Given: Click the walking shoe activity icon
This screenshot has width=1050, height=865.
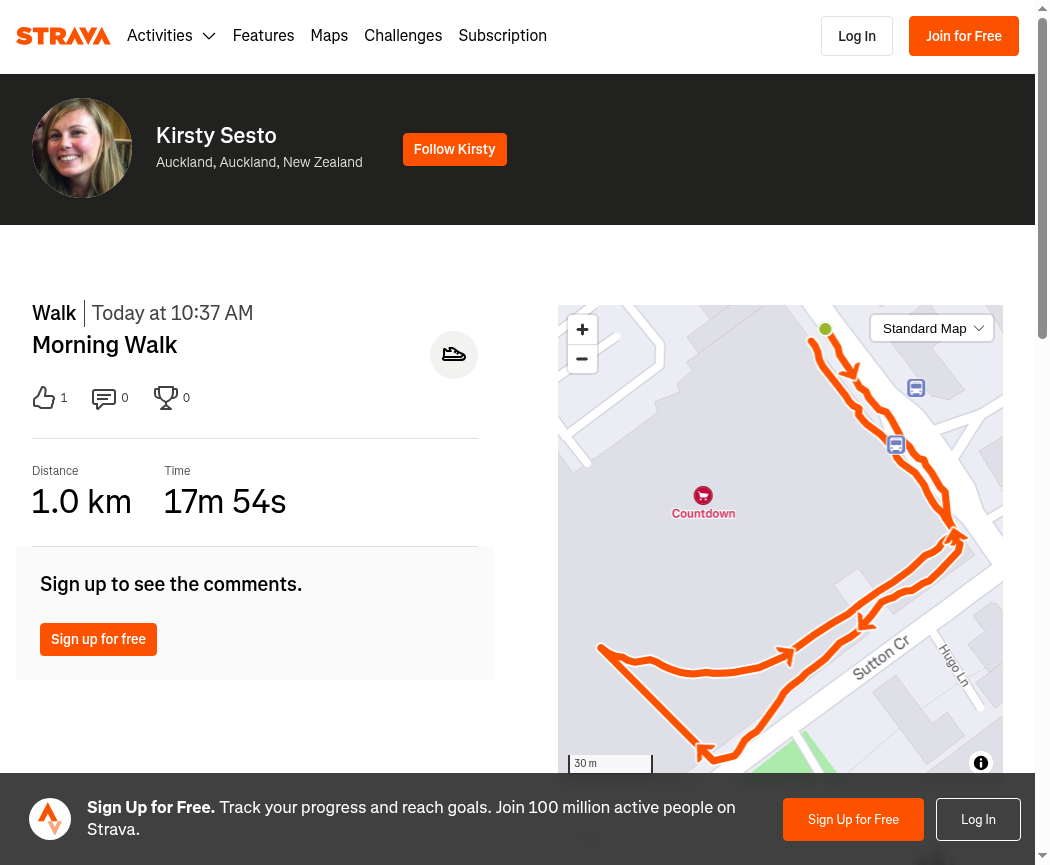Looking at the screenshot, I should click(x=454, y=354).
